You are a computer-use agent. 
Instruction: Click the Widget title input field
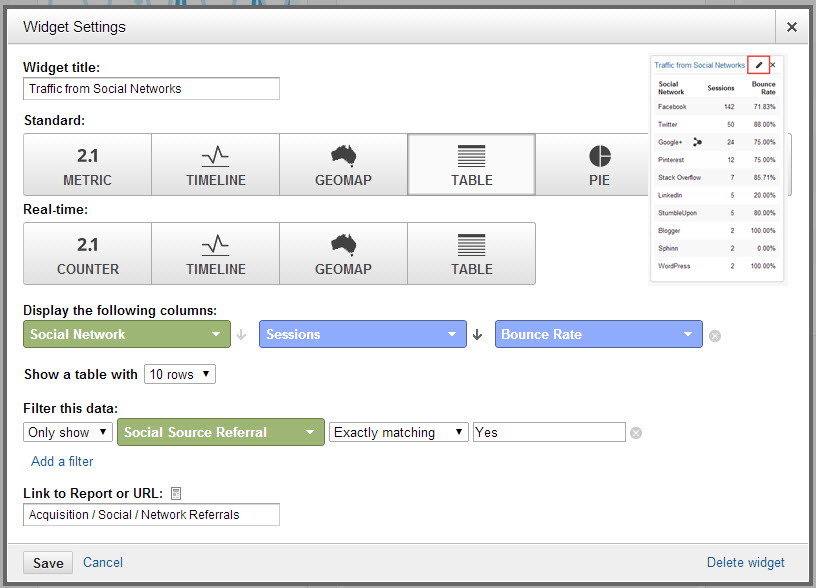pos(151,88)
